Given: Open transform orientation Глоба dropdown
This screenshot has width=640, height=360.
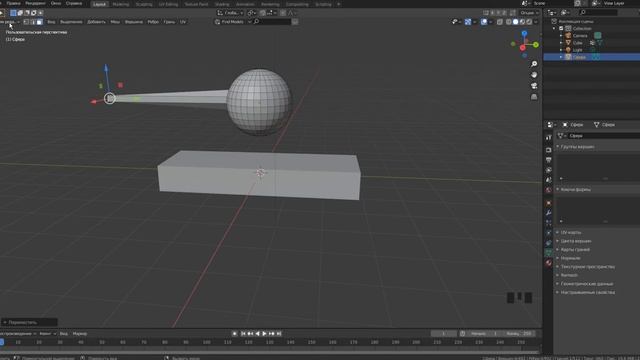Looking at the screenshot, I should click(x=230, y=13).
